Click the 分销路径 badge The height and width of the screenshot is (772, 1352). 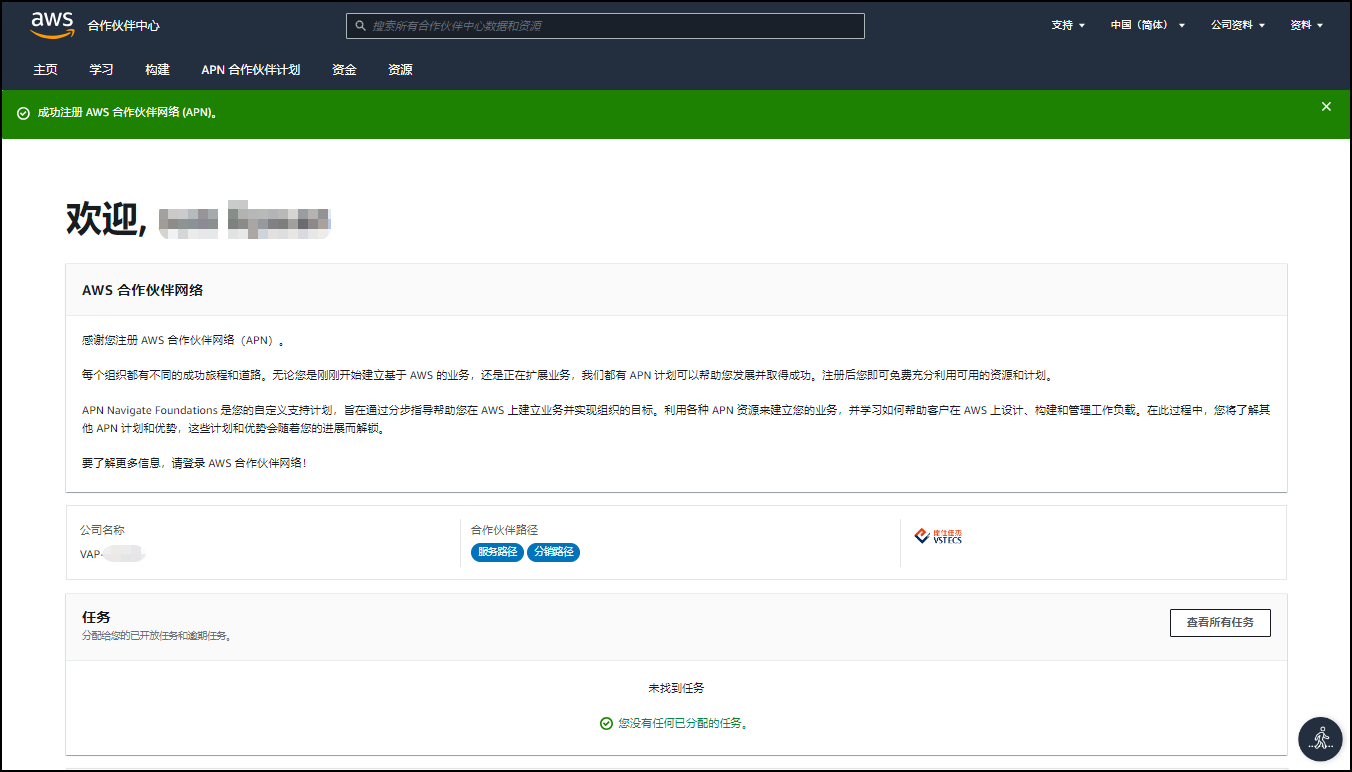[x=554, y=552]
